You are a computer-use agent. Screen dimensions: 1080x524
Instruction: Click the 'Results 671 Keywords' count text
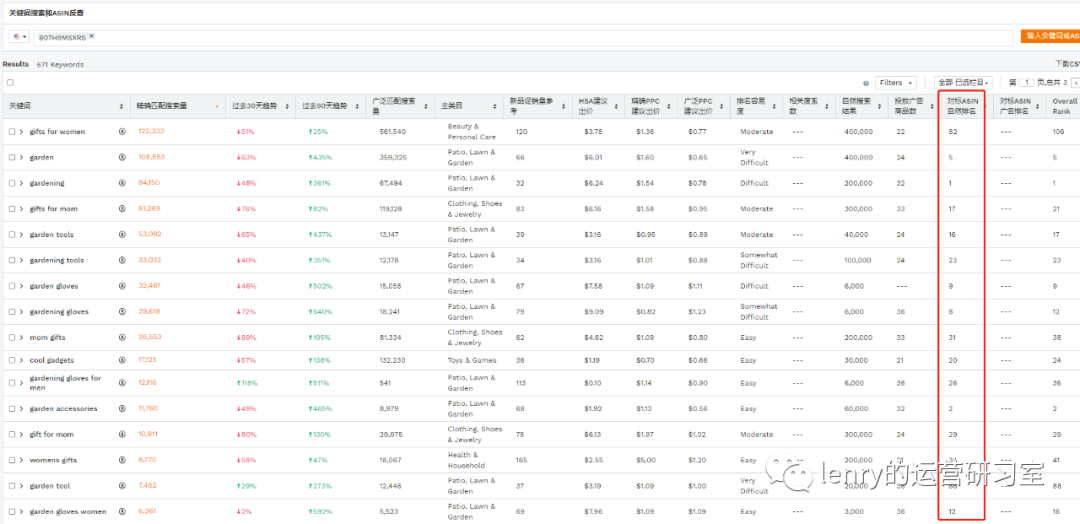pos(43,64)
